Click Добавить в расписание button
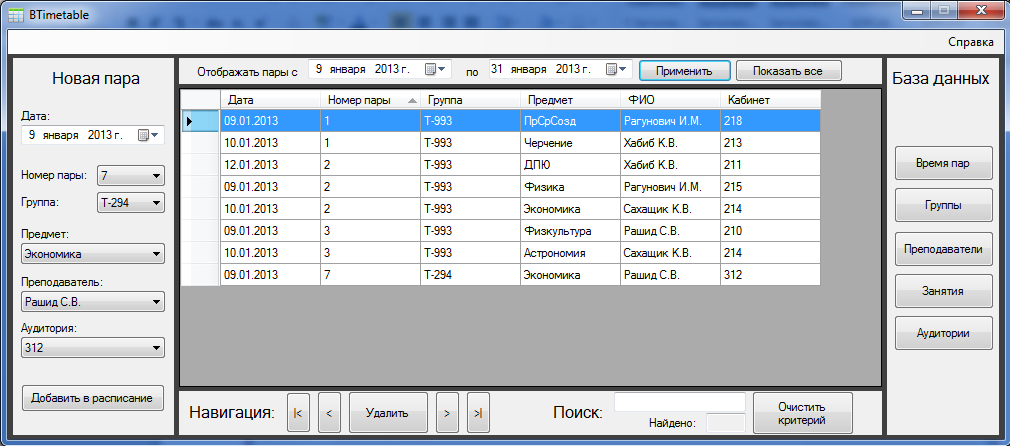This screenshot has width=1010, height=446. click(x=92, y=398)
